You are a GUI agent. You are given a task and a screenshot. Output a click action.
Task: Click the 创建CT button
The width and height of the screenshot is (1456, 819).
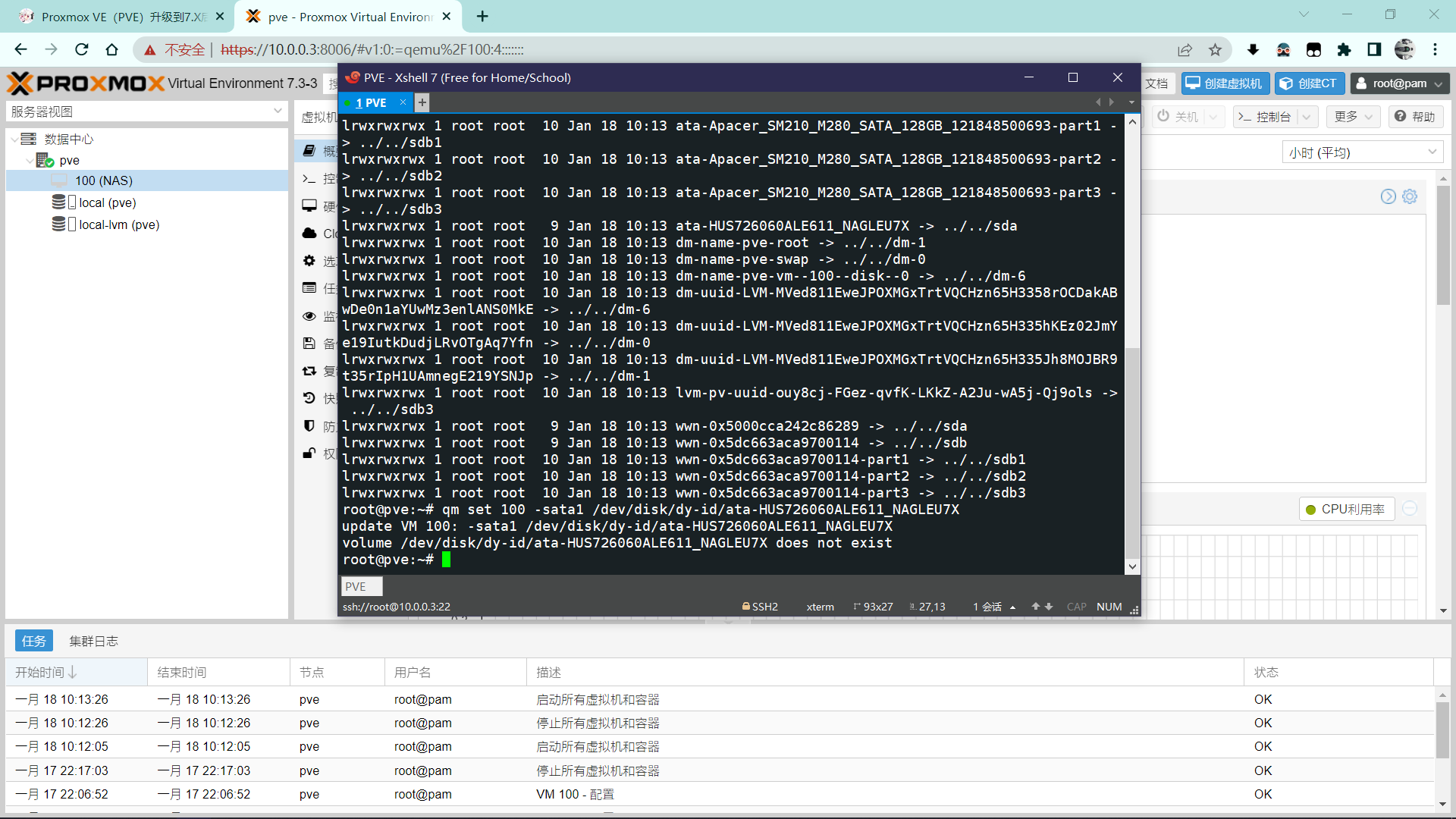pos(1310,83)
